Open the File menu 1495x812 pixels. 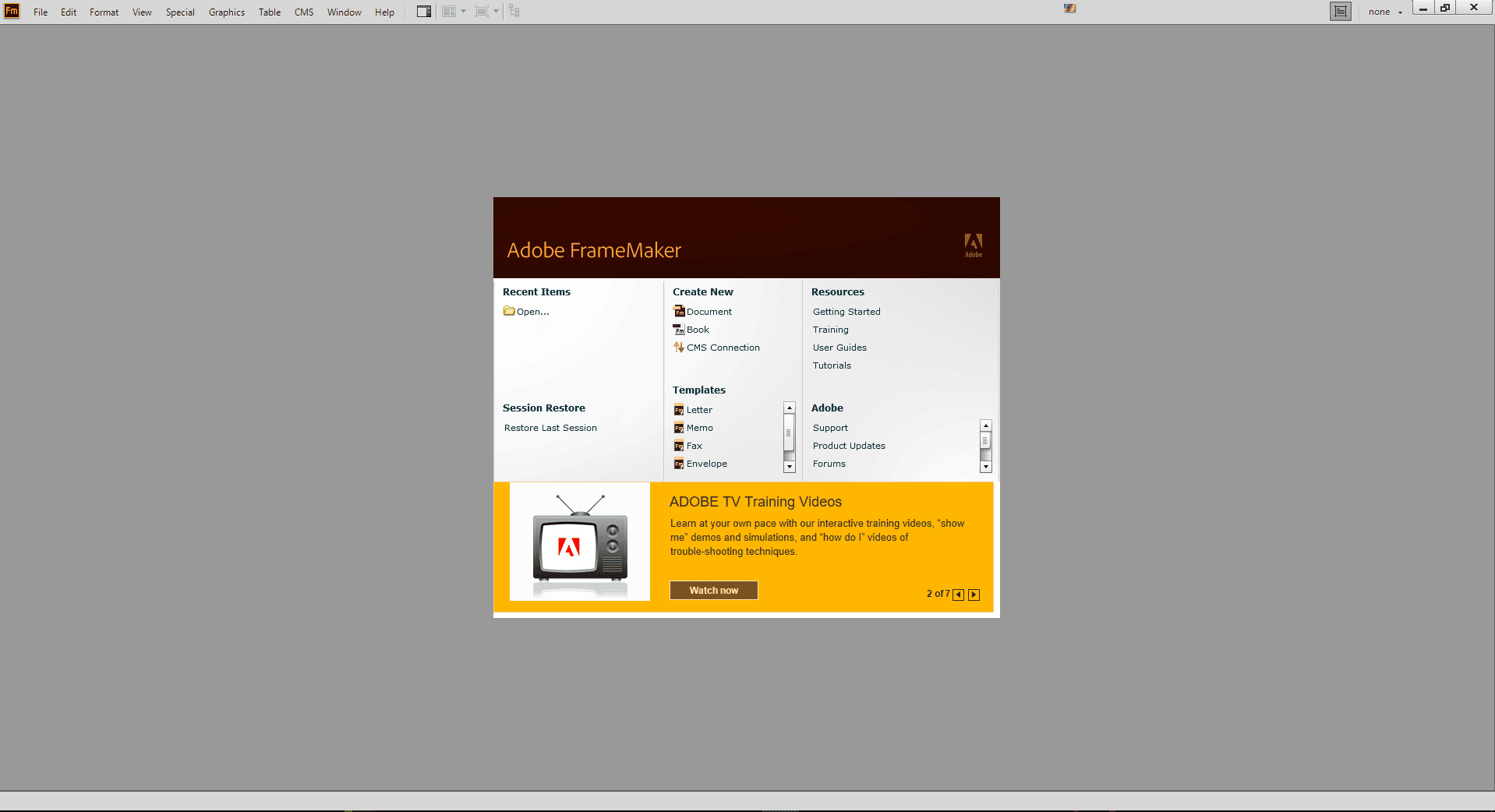click(41, 12)
